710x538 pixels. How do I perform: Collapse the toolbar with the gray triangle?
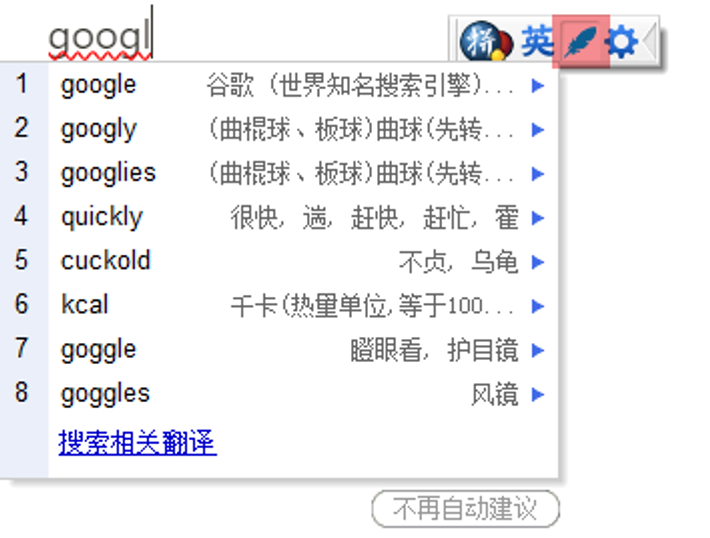pos(649,41)
